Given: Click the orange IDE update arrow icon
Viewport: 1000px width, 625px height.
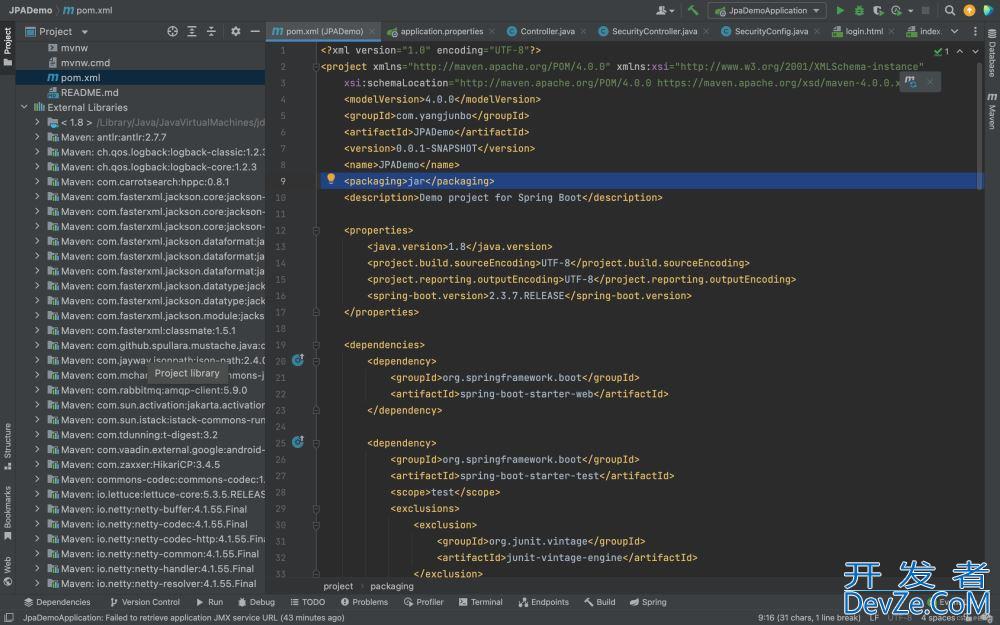Looking at the screenshot, I should coord(969,10).
